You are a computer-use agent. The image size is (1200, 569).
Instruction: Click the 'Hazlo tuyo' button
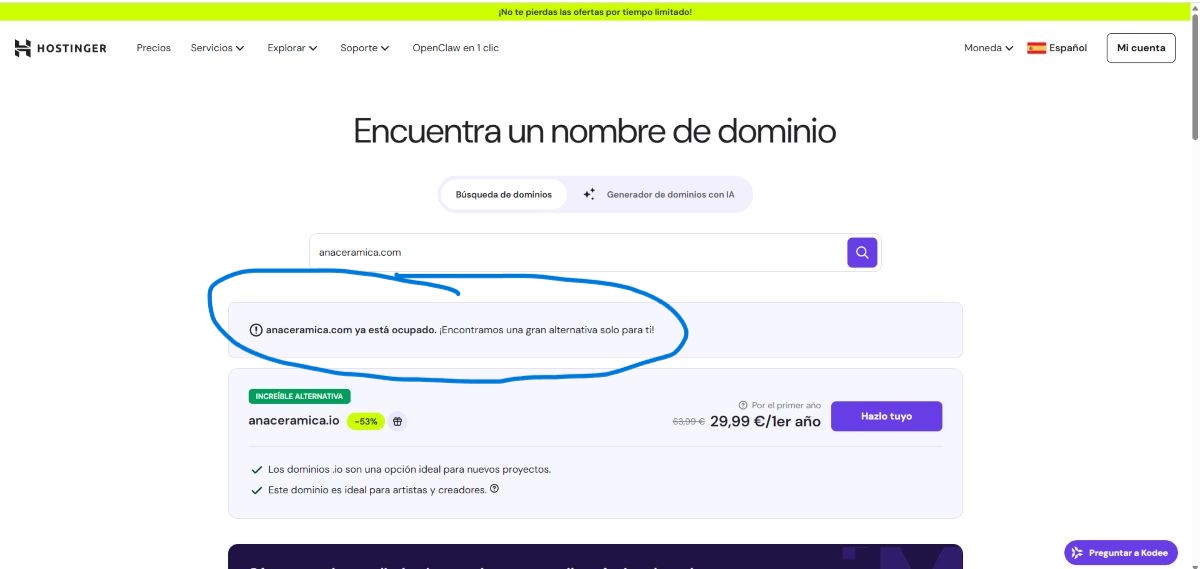pos(887,416)
